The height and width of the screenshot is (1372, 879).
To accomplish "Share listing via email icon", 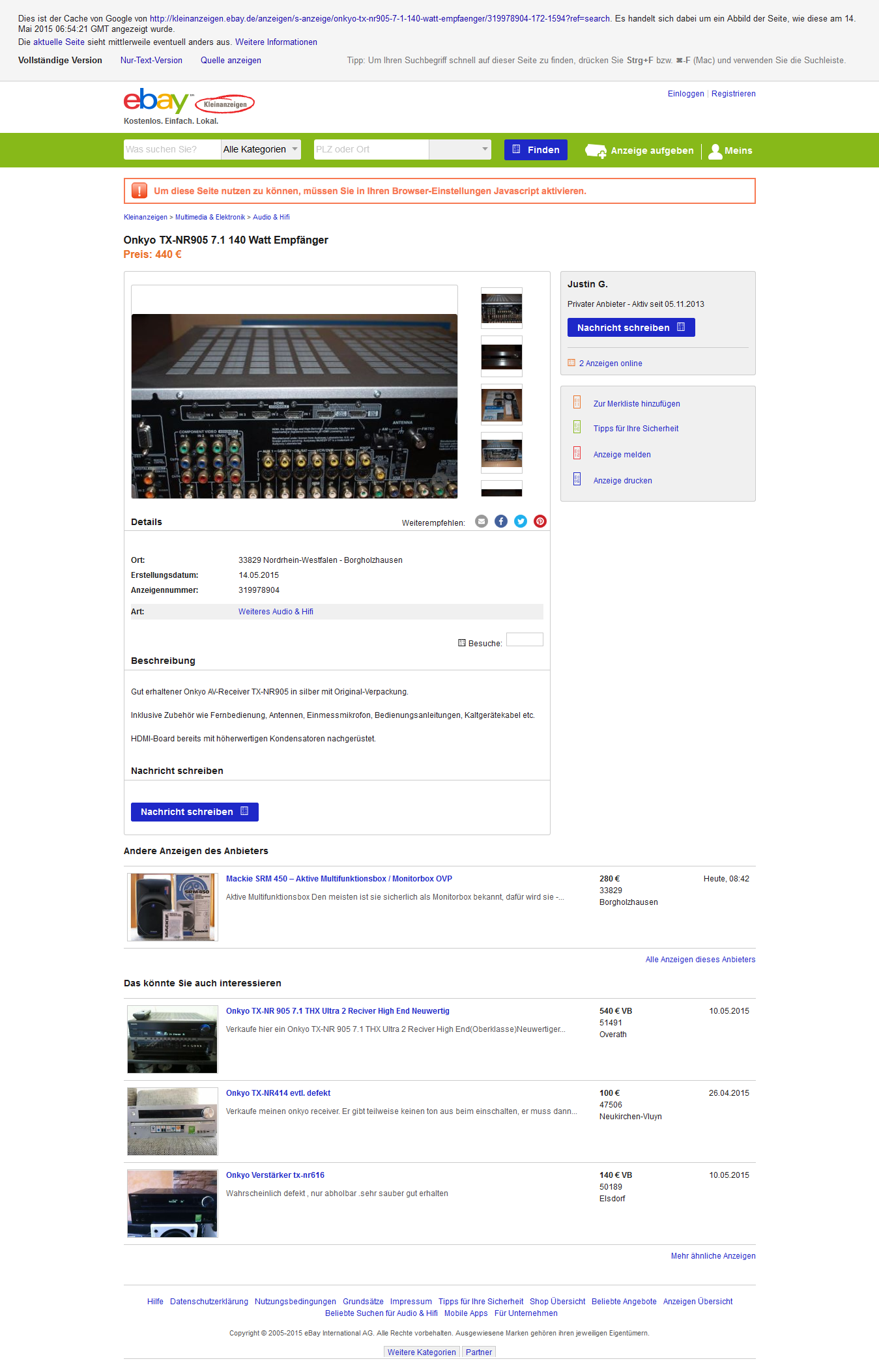I will [482, 521].
